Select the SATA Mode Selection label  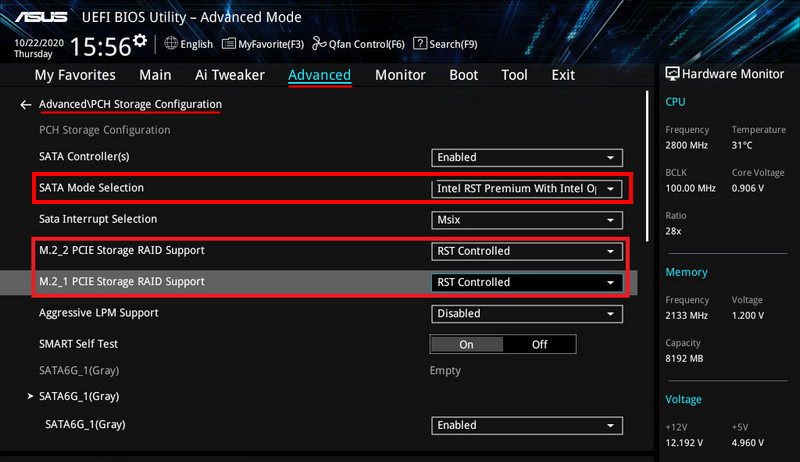tap(91, 188)
